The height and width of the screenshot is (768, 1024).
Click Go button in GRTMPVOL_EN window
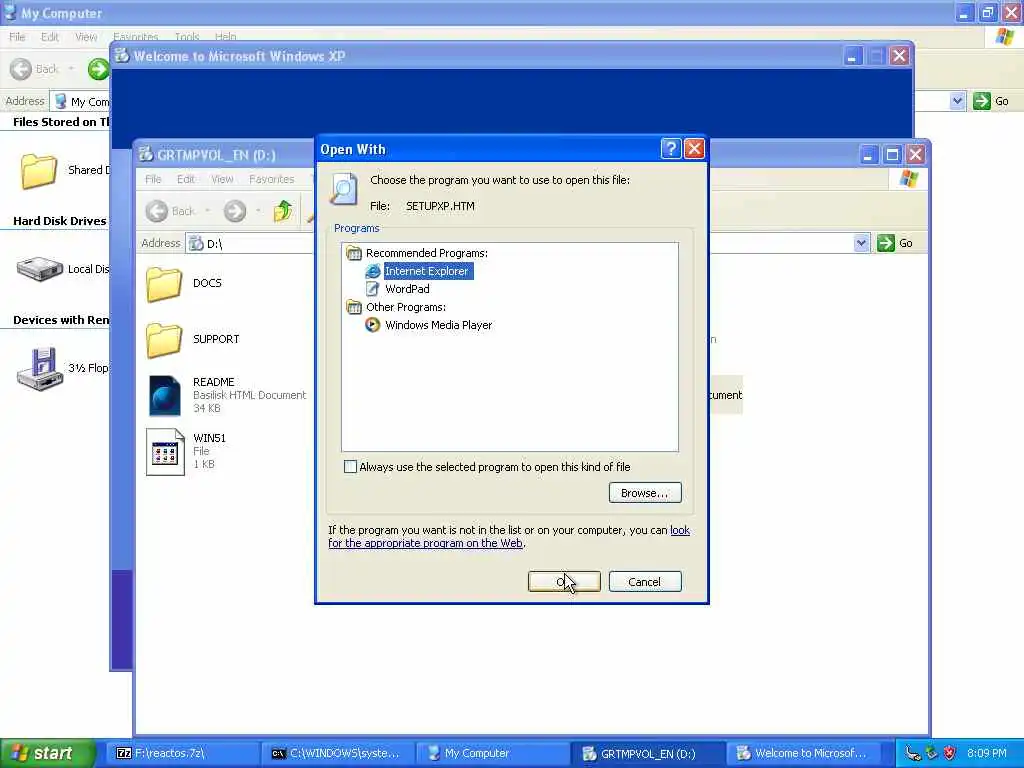click(895, 243)
